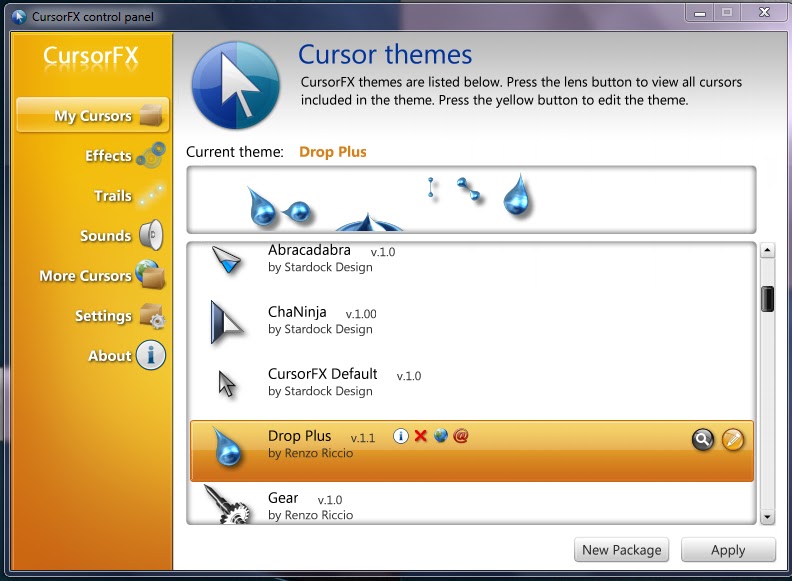Viewport: 792px width, 581px height.
Task: Click the Abracadabra cursor thumbnail
Action: pyautogui.click(x=226, y=260)
